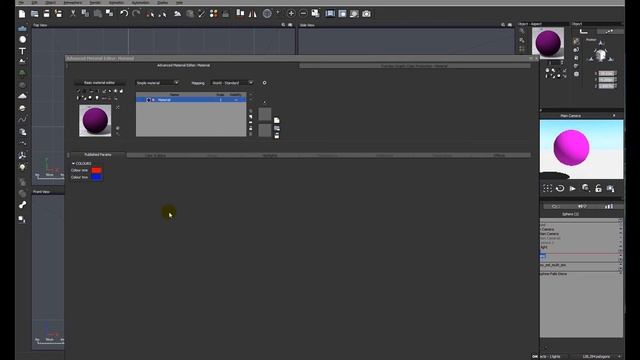
Task: Open the red Colour swatch
Action: click(97, 170)
